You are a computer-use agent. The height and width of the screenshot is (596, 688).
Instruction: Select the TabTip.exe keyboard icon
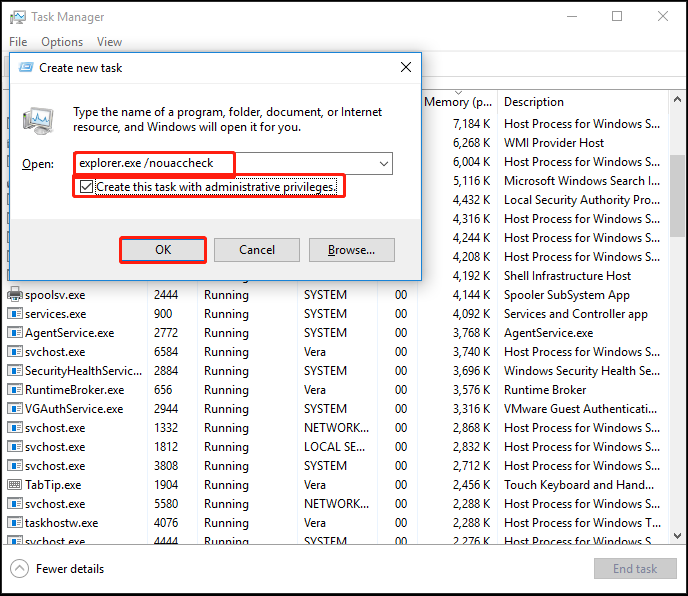(x=14, y=485)
